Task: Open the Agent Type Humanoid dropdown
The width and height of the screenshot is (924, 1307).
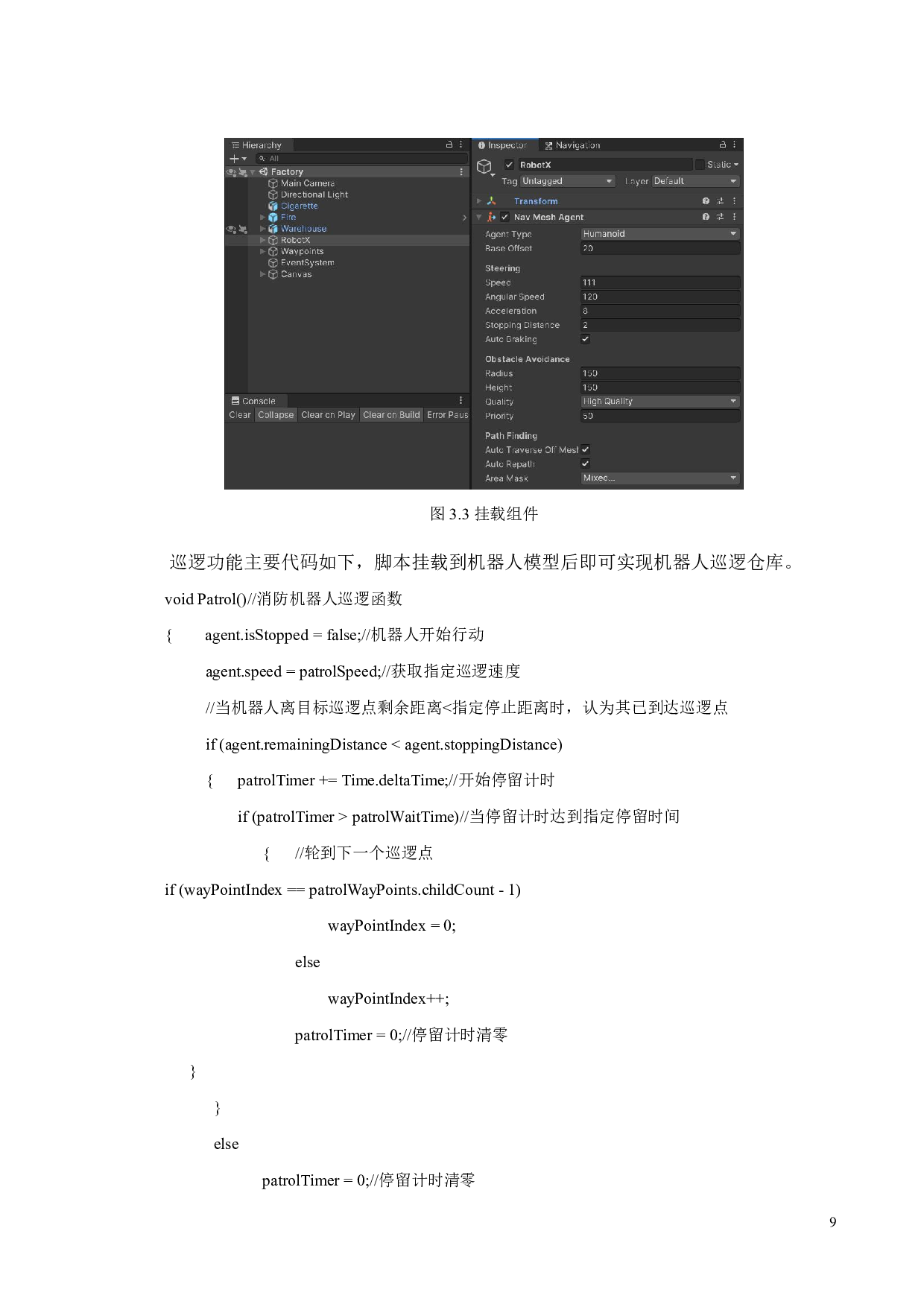Action: (659, 234)
